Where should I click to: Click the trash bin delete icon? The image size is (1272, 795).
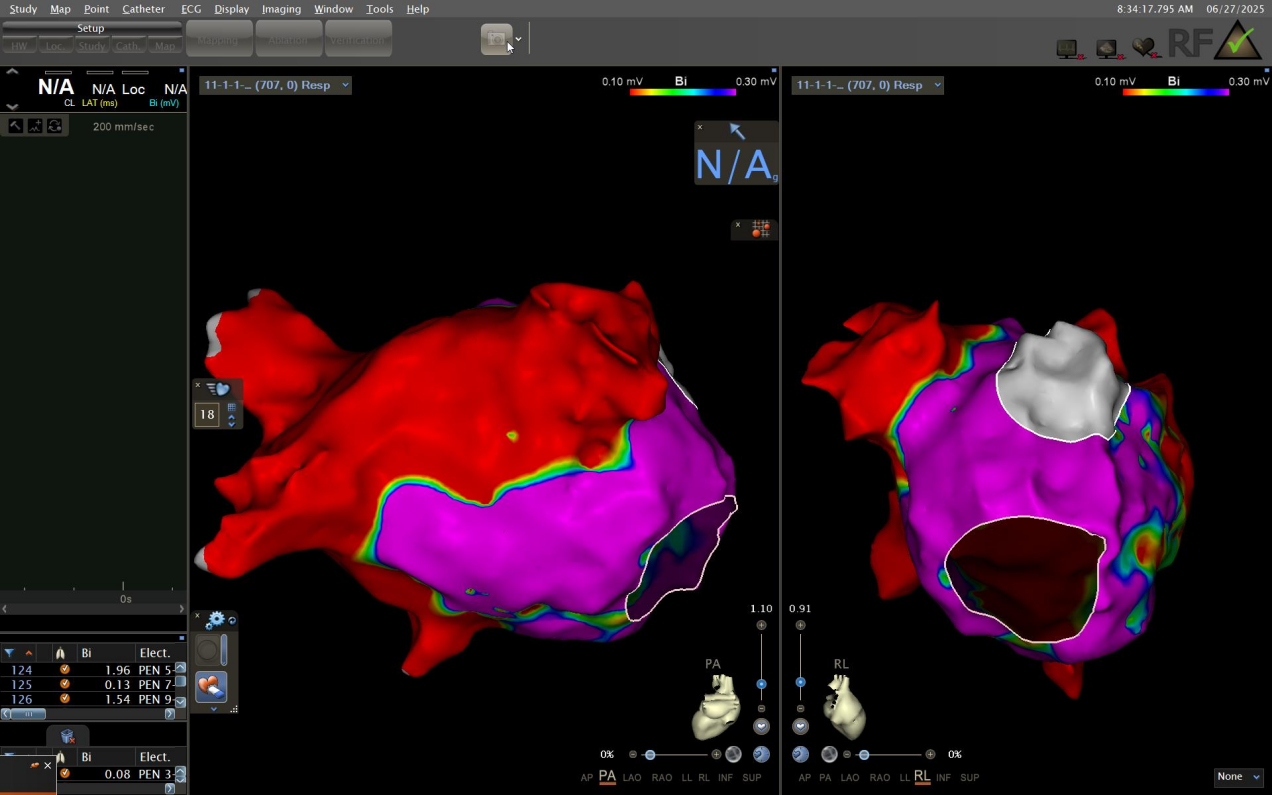click(x=67, y=737)
